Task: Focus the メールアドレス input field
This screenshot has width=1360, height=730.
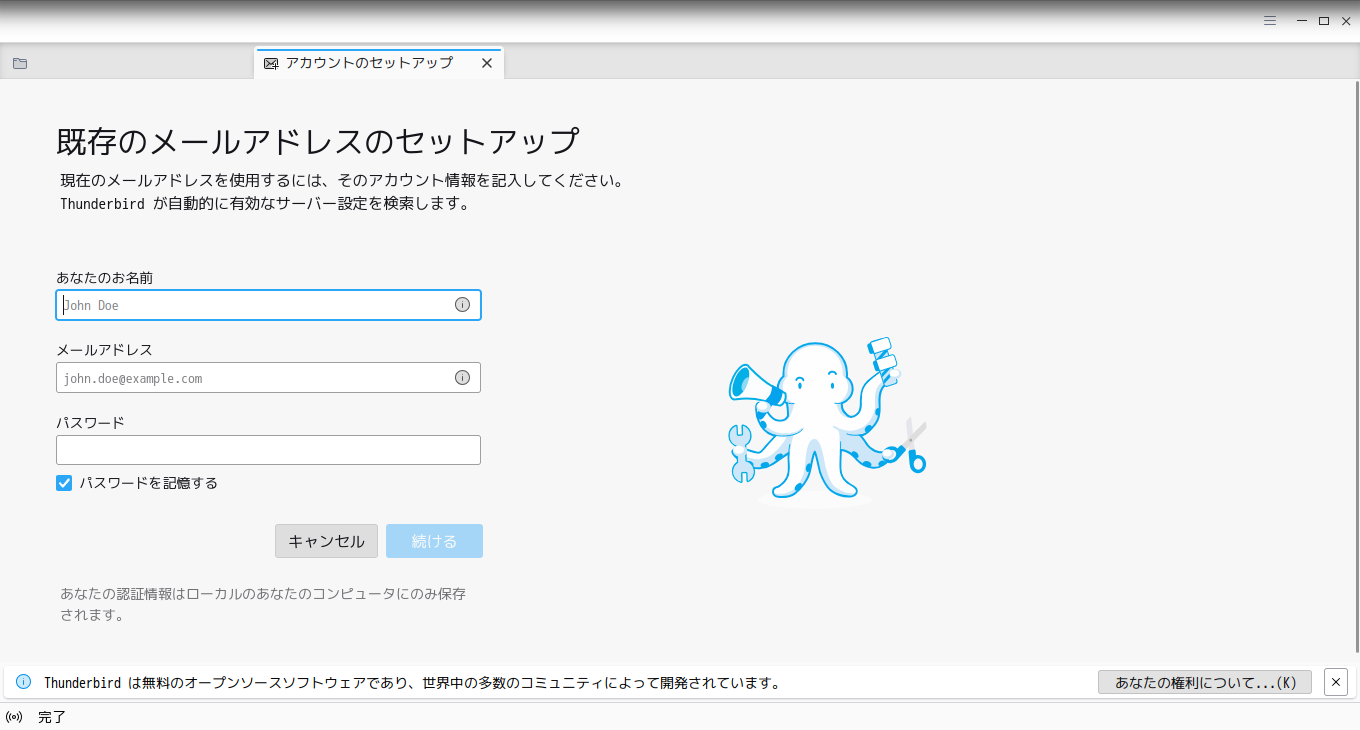Action: tap(268, 378)
